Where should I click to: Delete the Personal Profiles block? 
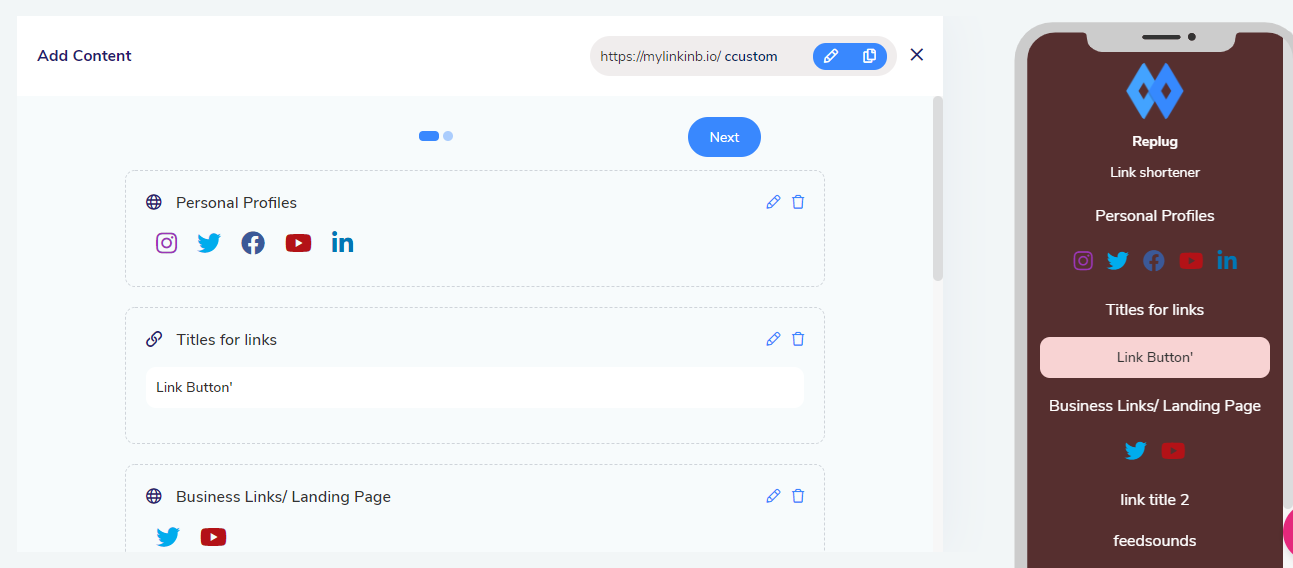tap(798, 202)
